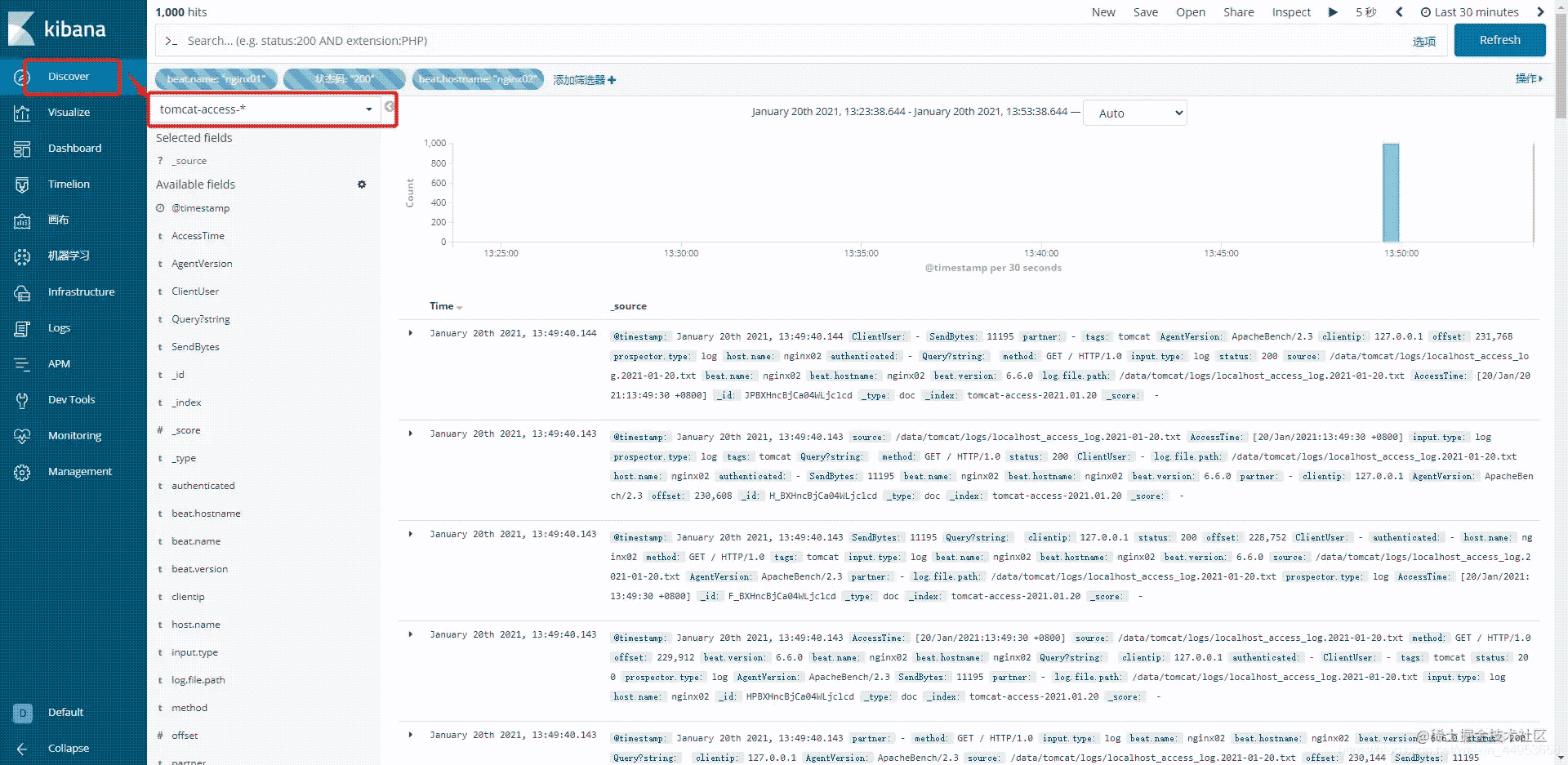Screen dimensions: 1568x765
Task: Click the available fields settings gear
Action: coord(362,185)
